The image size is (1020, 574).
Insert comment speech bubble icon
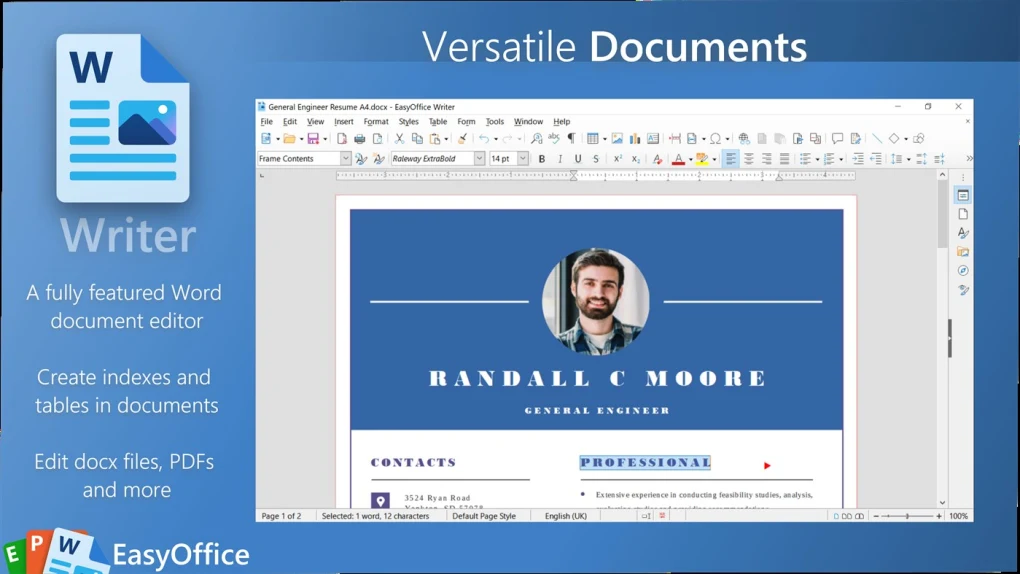[837, 139]
